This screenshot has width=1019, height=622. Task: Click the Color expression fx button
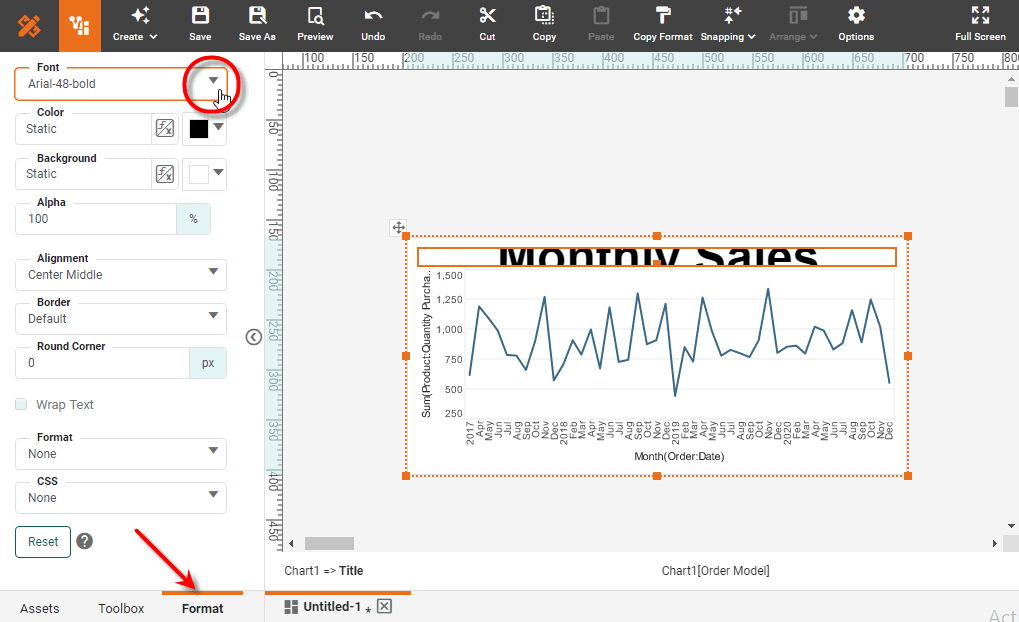coord(165,128)
